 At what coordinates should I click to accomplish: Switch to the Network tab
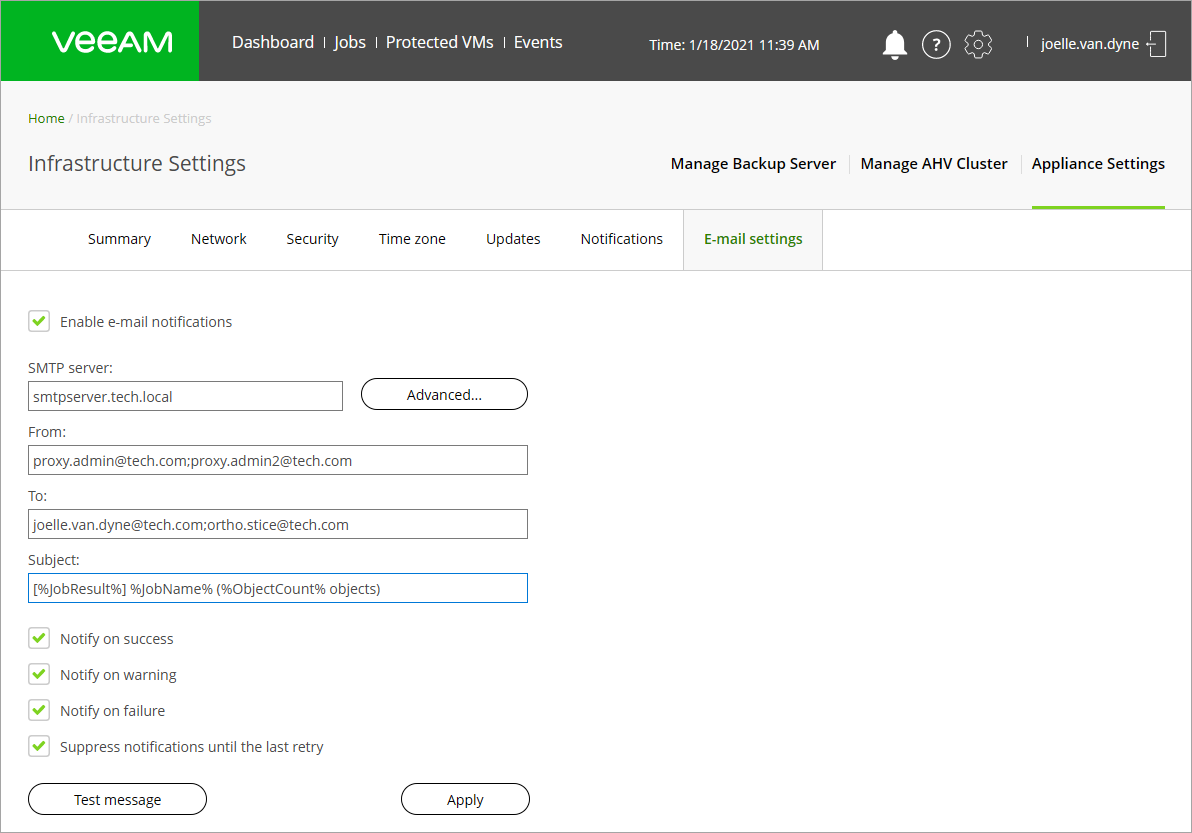pos(219,239)
